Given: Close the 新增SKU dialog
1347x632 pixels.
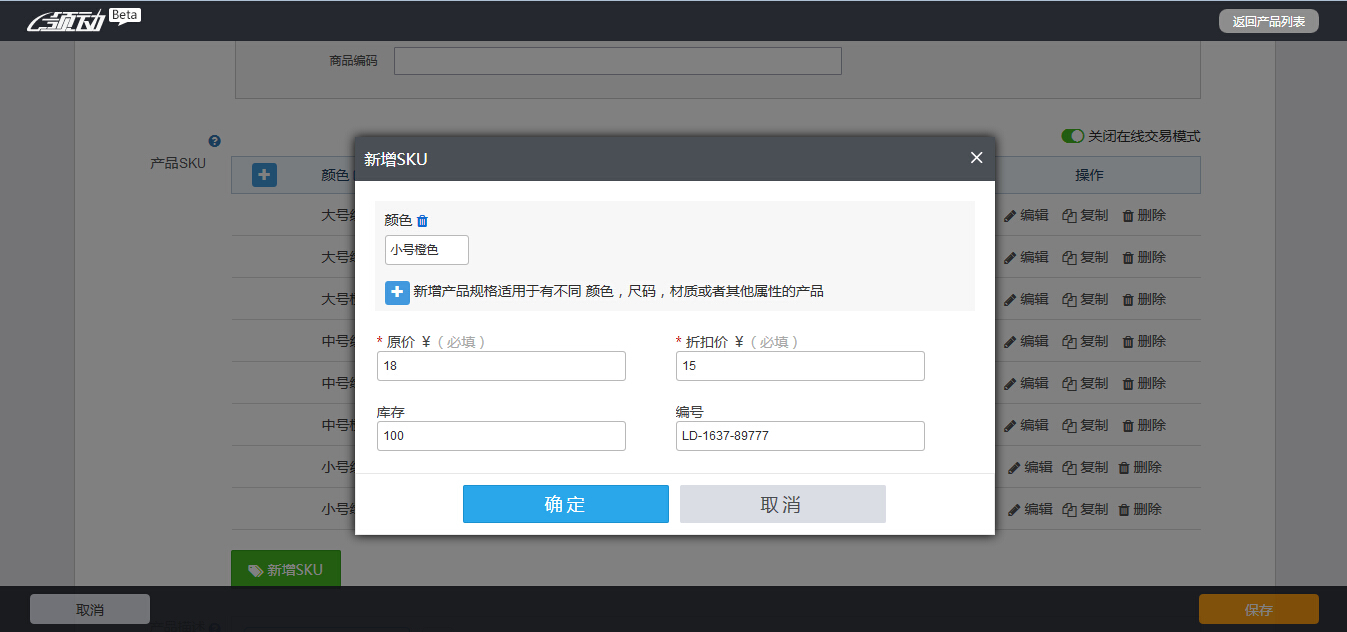Looking at the screenshot, I should pyautogui.click(x=975, y=157).
